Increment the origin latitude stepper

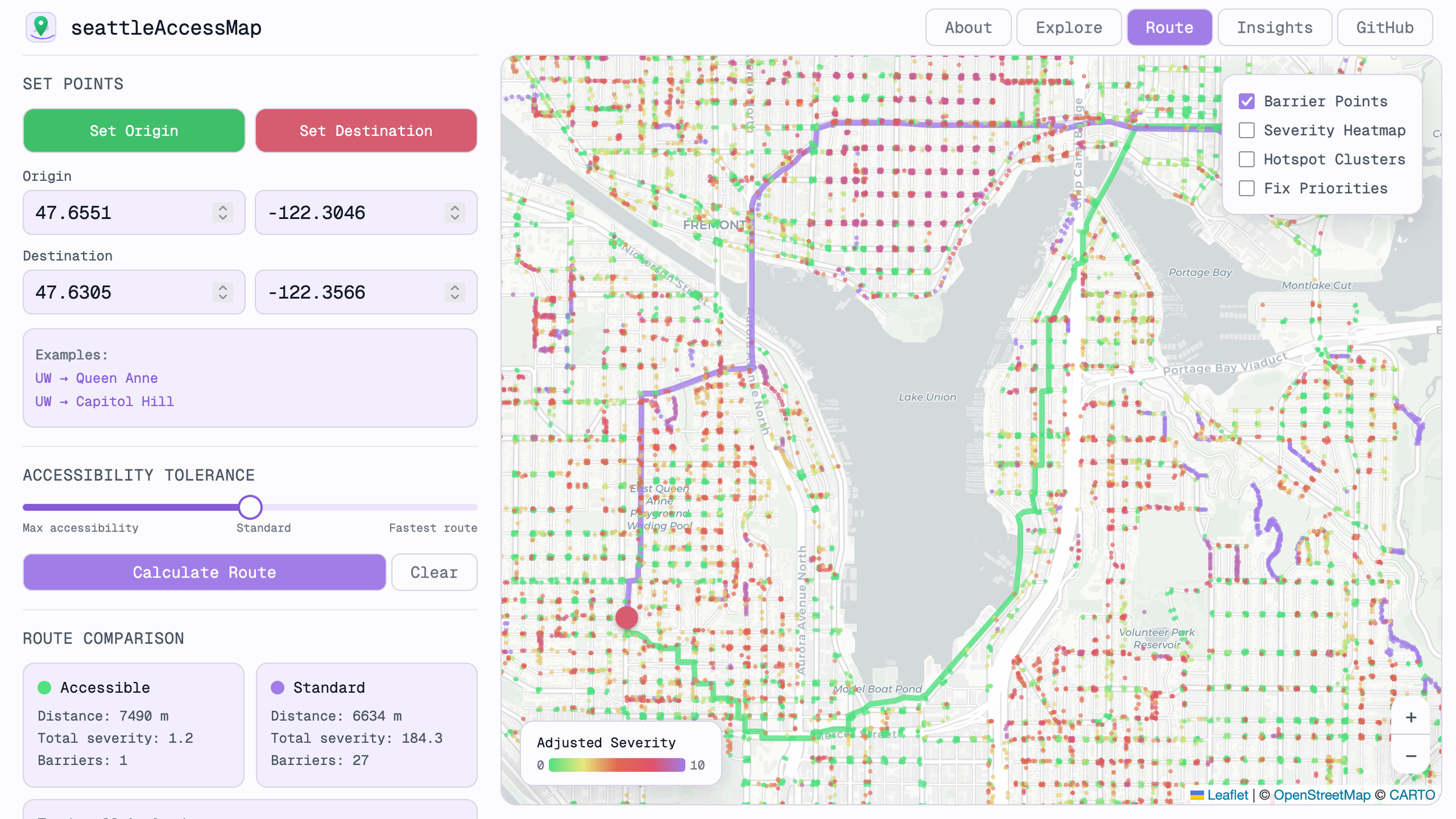[x=223, y=207]
